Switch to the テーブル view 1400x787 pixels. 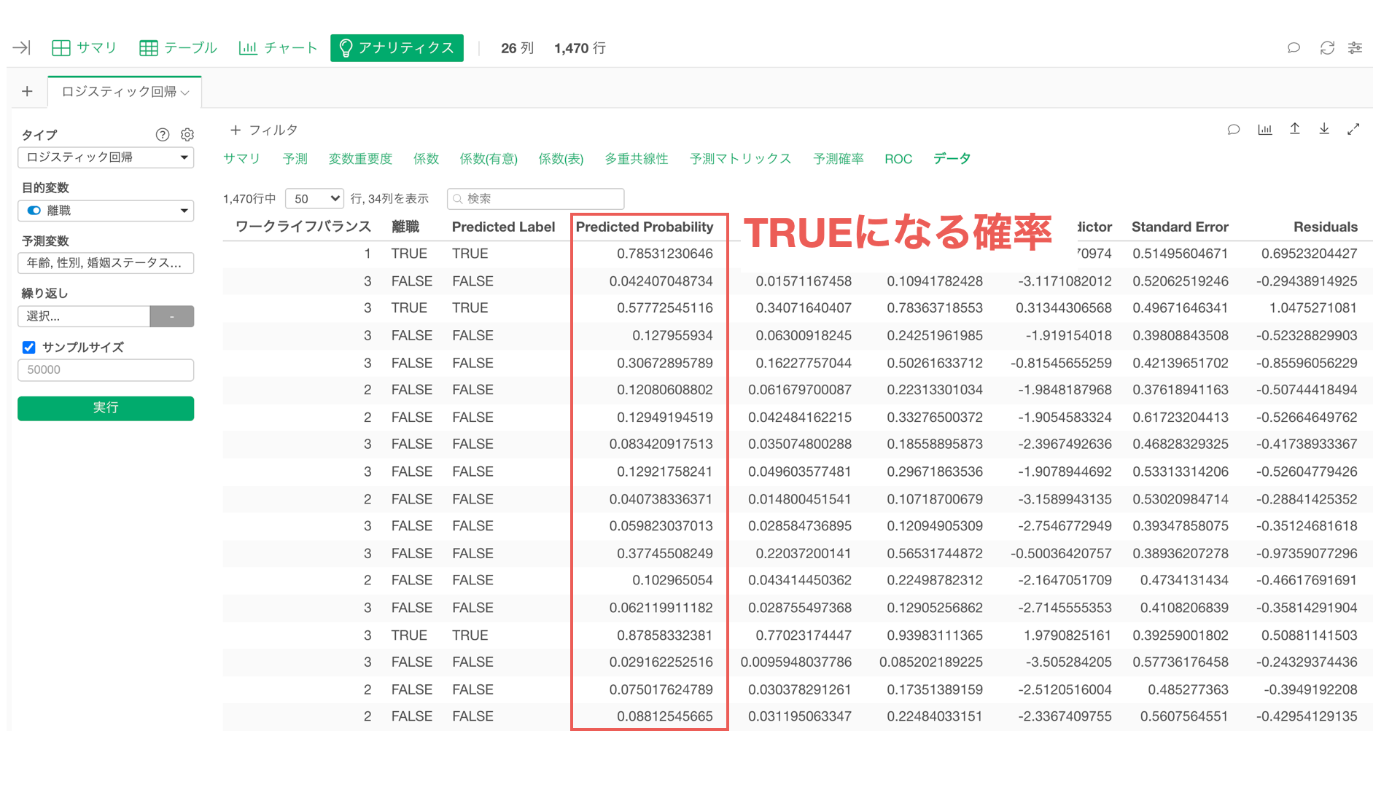177,48
